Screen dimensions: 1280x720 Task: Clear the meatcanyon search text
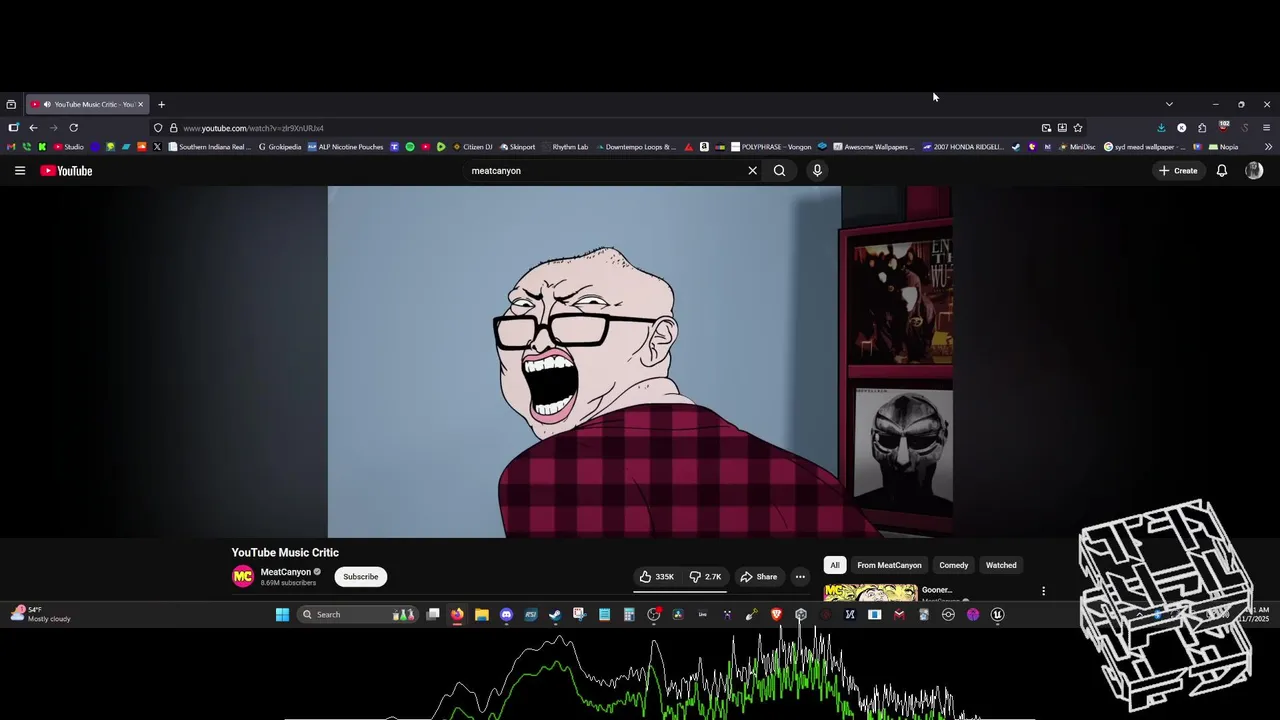[x=753, y=171]
